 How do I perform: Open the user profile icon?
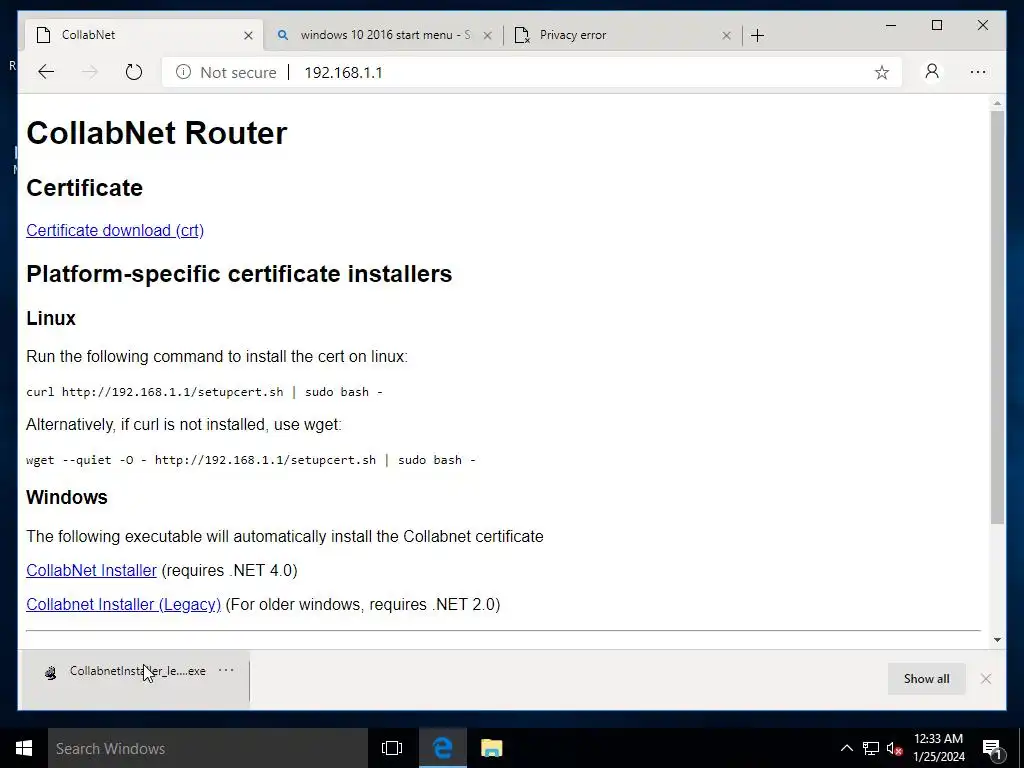tap(932, 71)
